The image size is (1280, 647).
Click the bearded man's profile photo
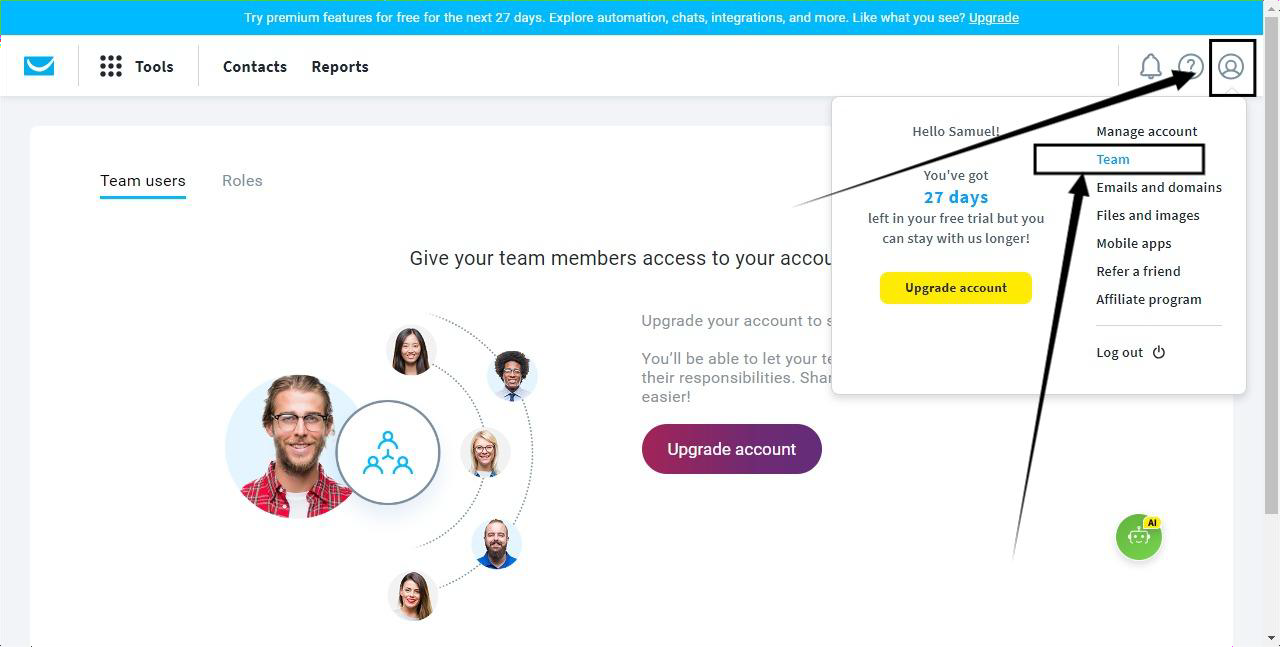click(497, 543)
